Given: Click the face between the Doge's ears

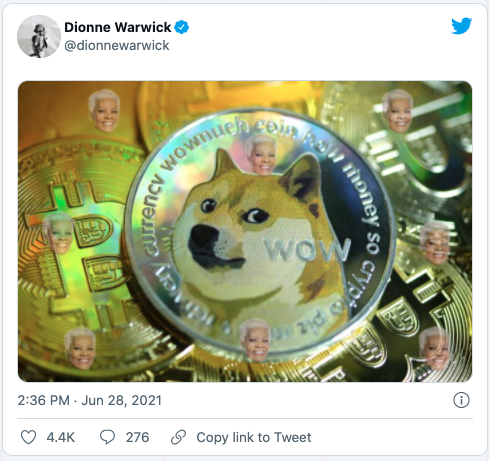Looking at the screenshot, I should [x=261, y=155].
